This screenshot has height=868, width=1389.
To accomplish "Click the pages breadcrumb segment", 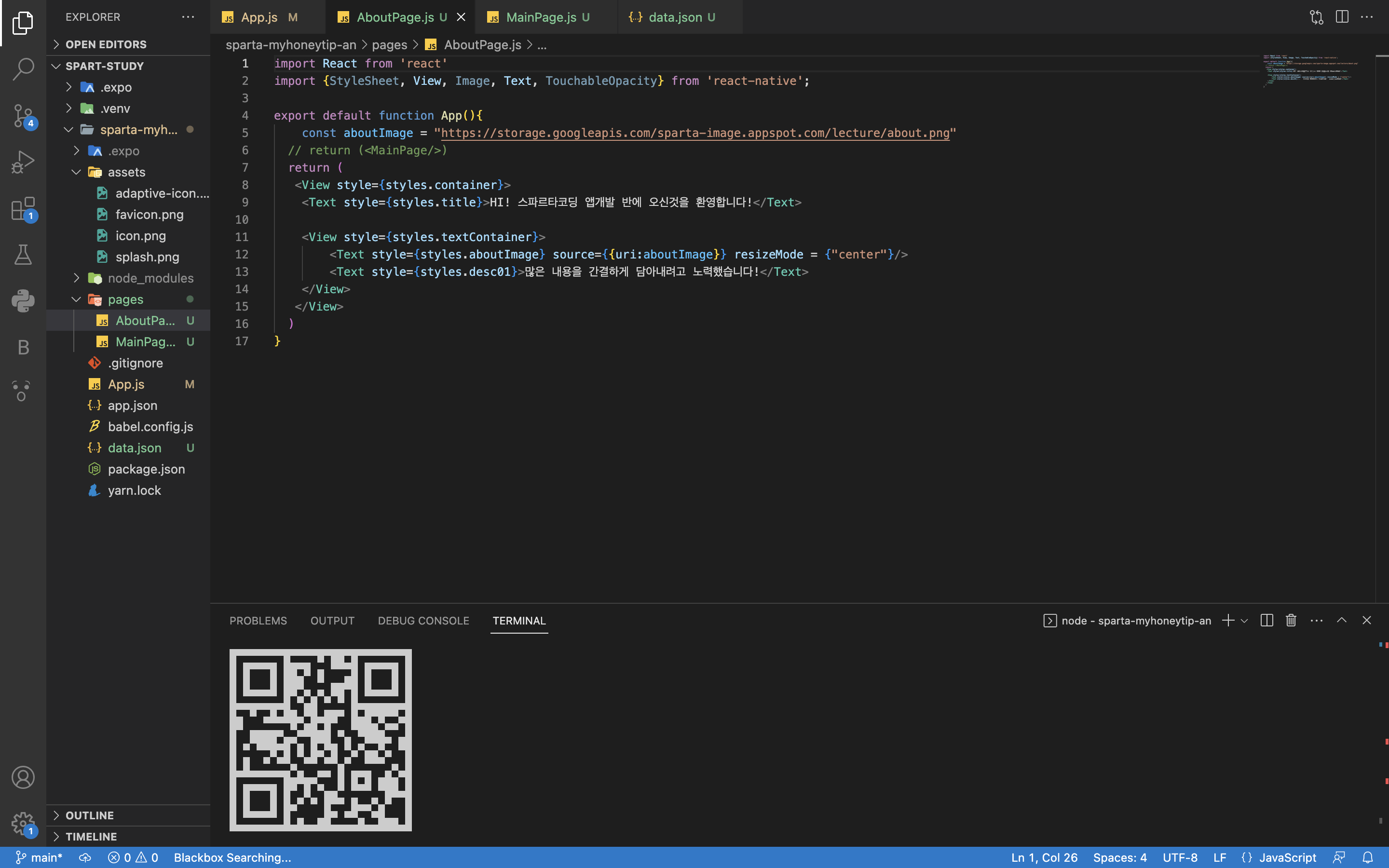I will [389, 45].
